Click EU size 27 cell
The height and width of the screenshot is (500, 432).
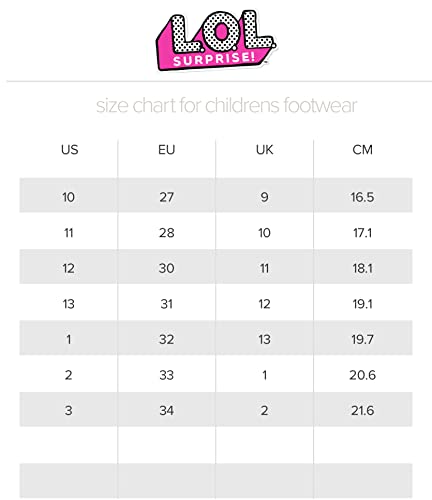click(166, 197)
